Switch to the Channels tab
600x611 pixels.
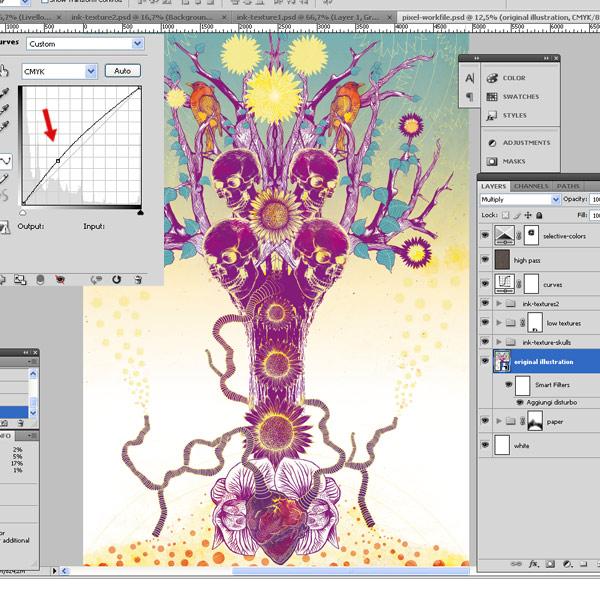[531, 186]
